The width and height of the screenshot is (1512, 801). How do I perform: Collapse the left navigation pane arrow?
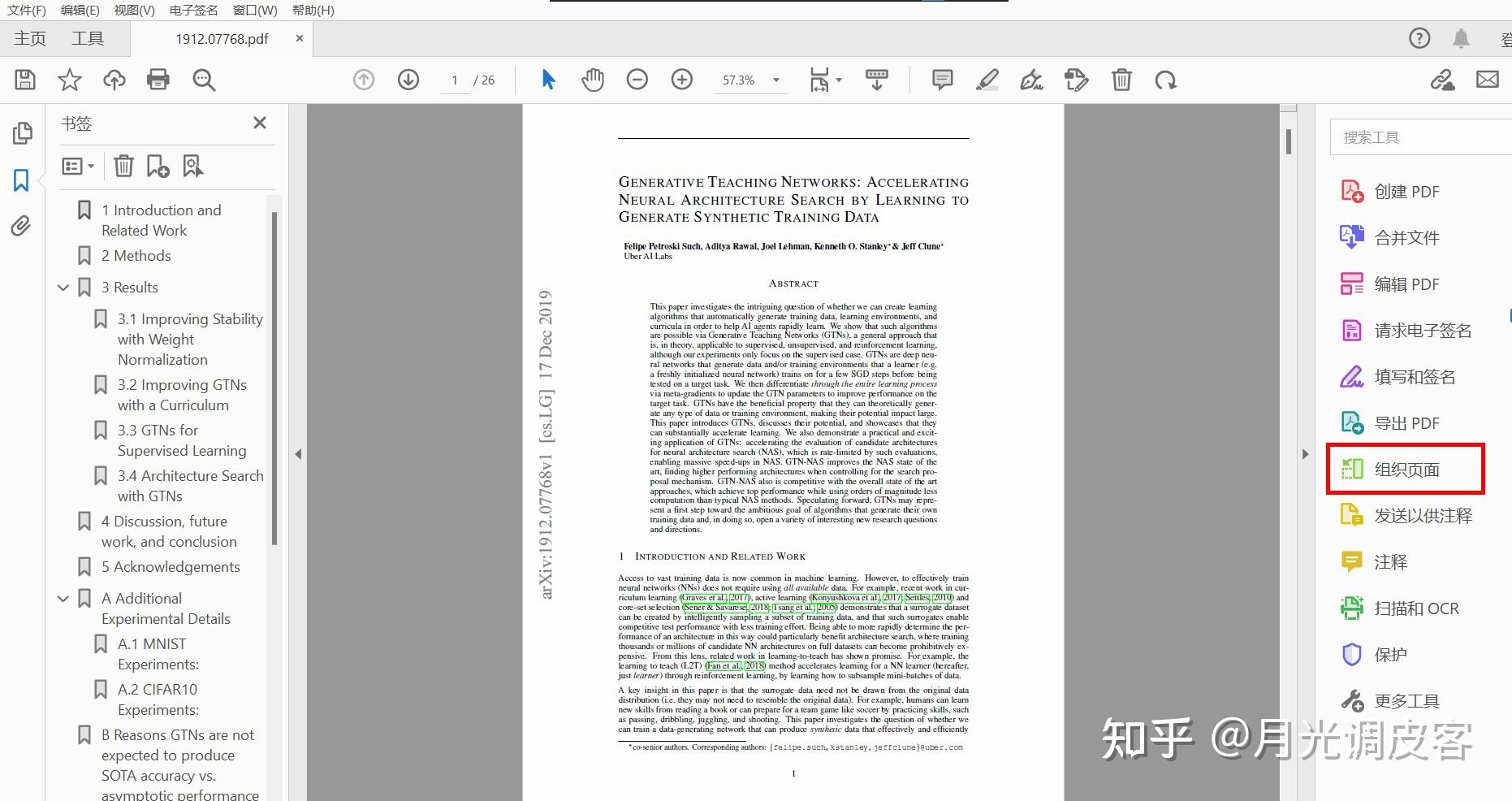299,454
